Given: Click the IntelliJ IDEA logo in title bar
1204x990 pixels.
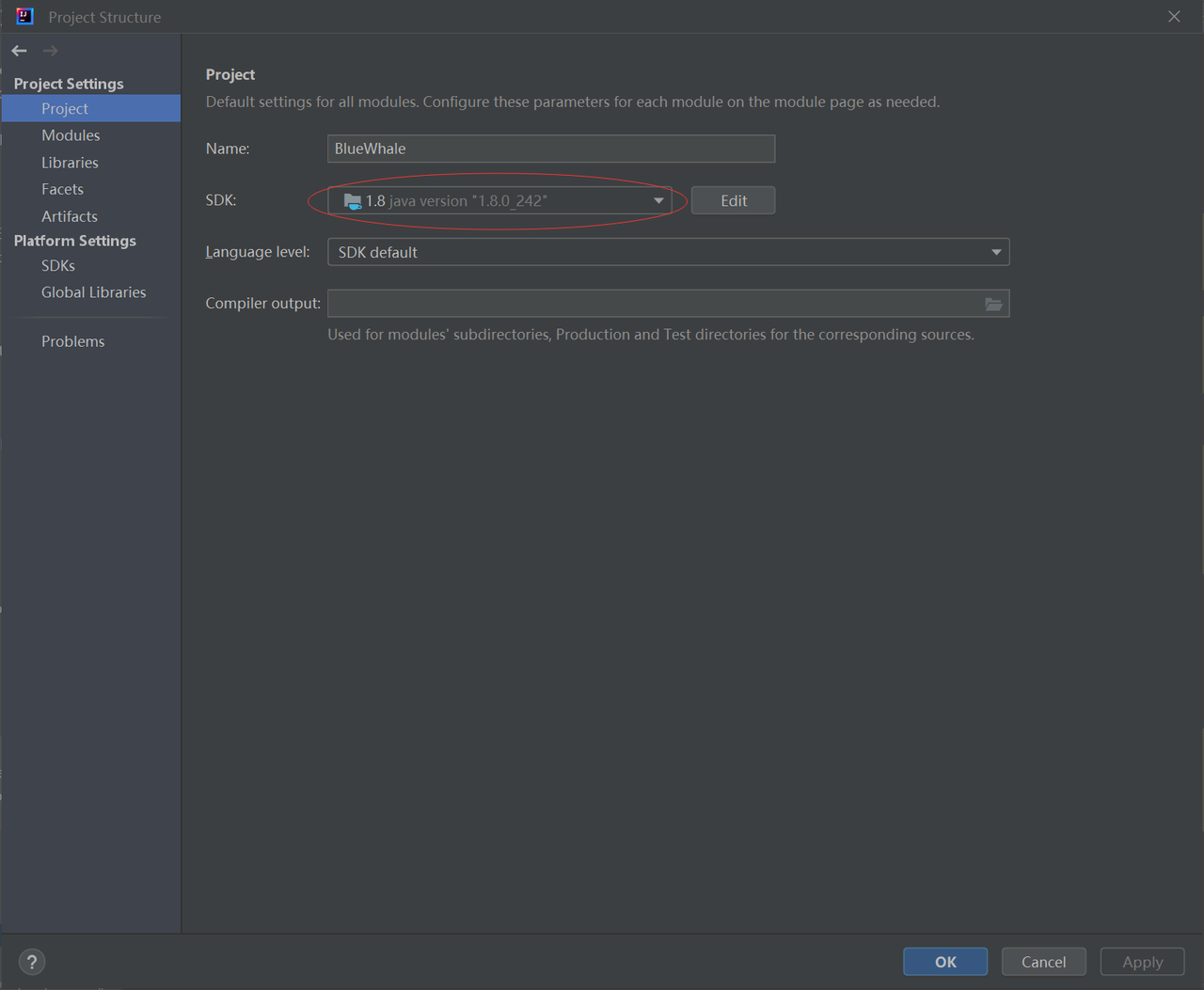Looking at the screenshot, I should point(24,16).
